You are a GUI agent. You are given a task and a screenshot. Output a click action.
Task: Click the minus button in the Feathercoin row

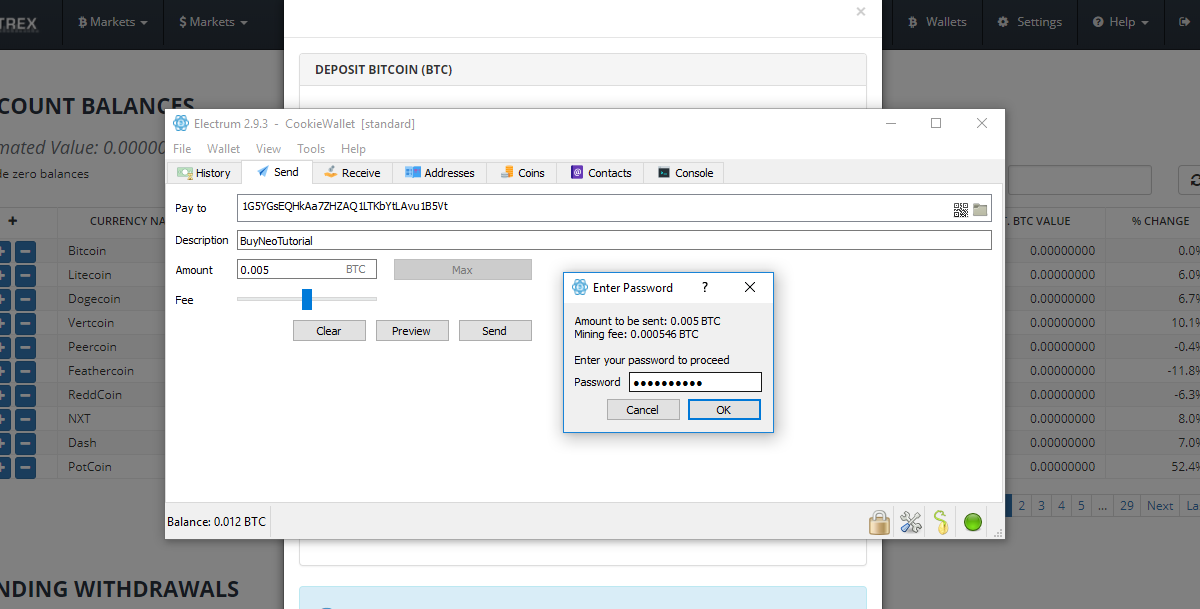(26, 371)
